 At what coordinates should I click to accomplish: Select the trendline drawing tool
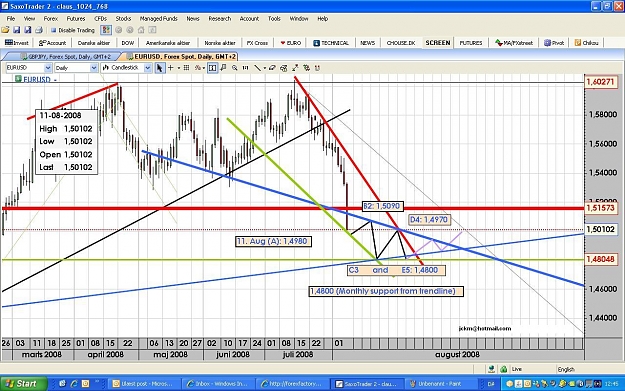click(x=257, y=68)
